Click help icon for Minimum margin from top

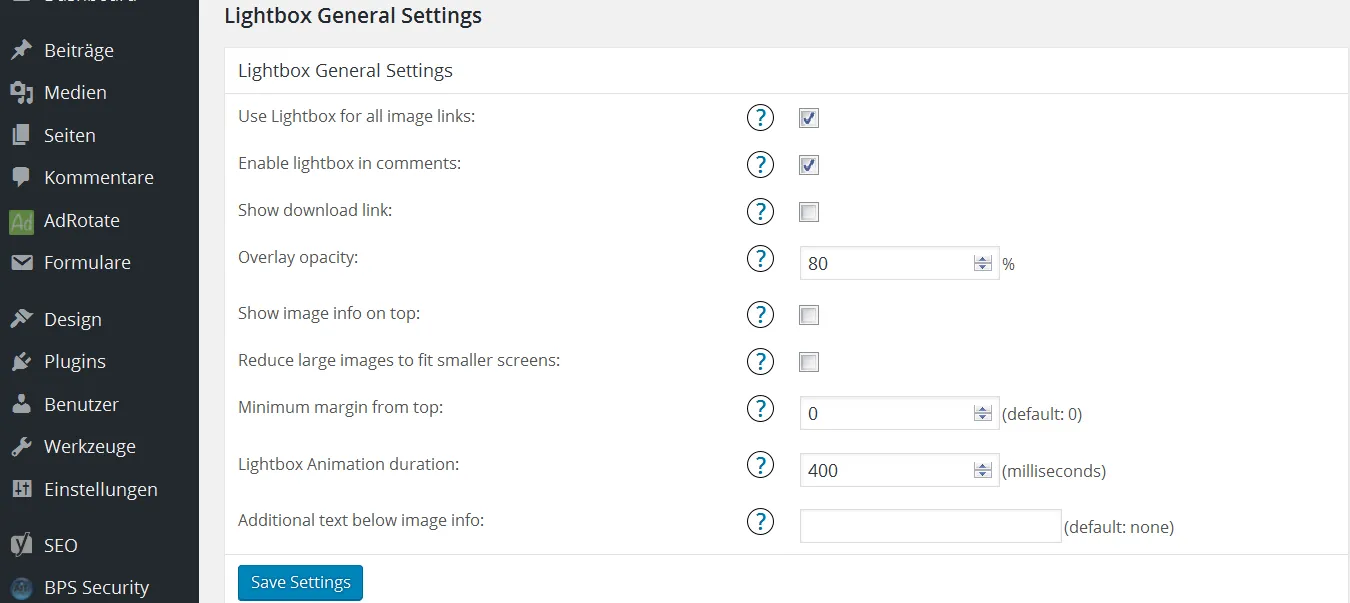pyautogui.click(x=761, y=408)
